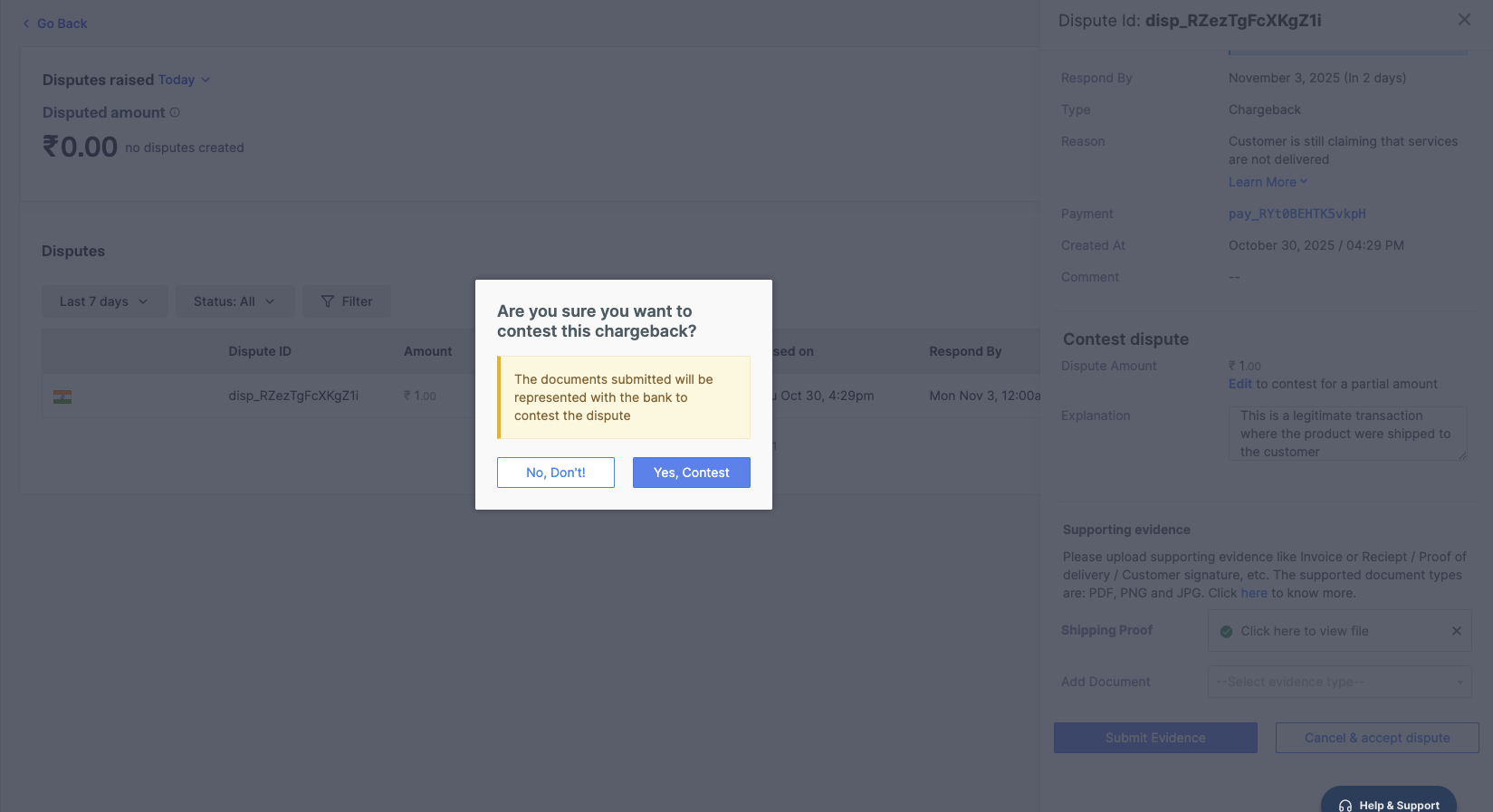Image resolution: width=1493 pixels, height=812 pixels.
Task: Click the Filter funnel button
Action: click(347, 301)
